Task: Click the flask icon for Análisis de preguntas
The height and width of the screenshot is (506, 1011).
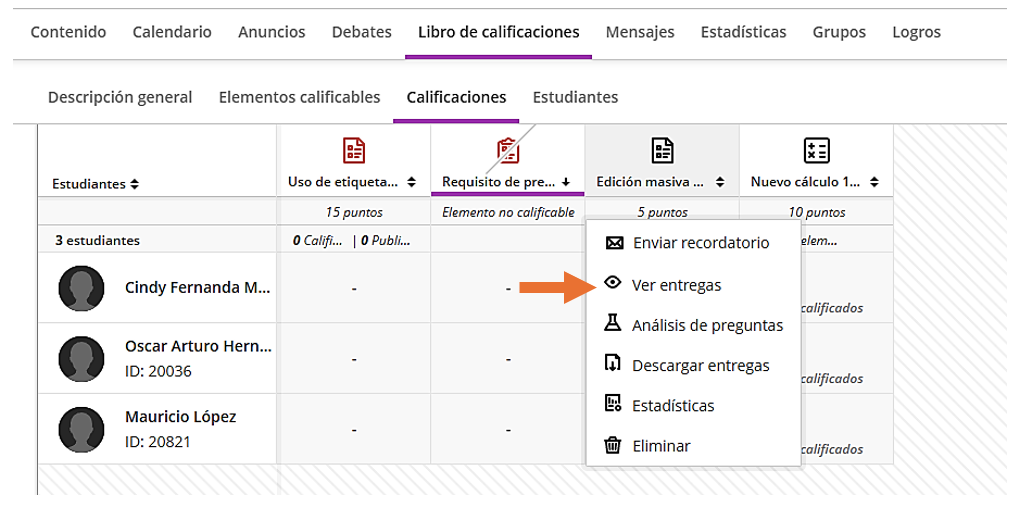Action: (x=614, y=324)
